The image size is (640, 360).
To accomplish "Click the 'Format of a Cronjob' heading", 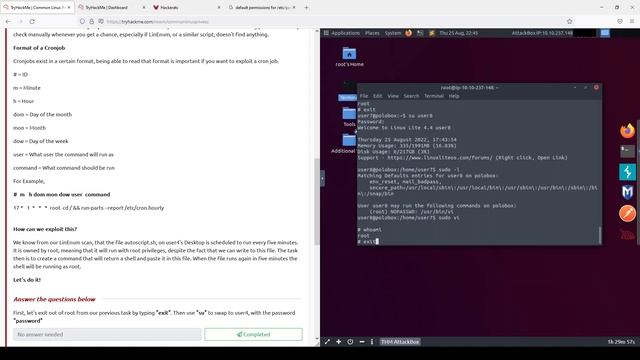I will point(39,48).
